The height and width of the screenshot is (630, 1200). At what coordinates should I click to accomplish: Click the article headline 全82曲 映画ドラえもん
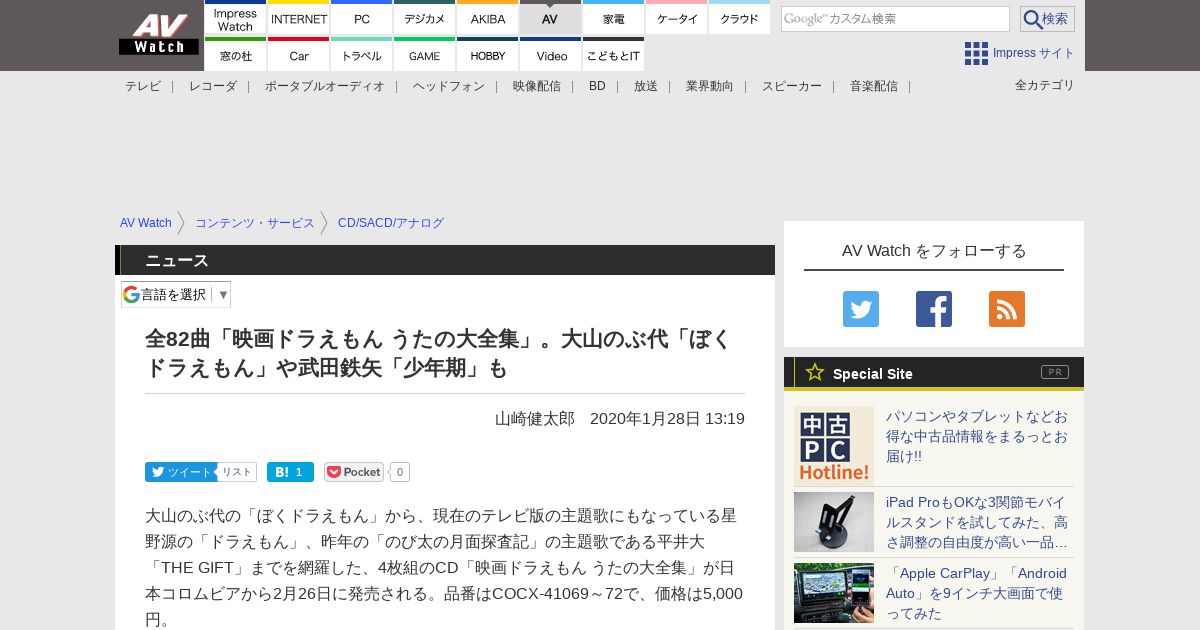(x=439, y=353)
